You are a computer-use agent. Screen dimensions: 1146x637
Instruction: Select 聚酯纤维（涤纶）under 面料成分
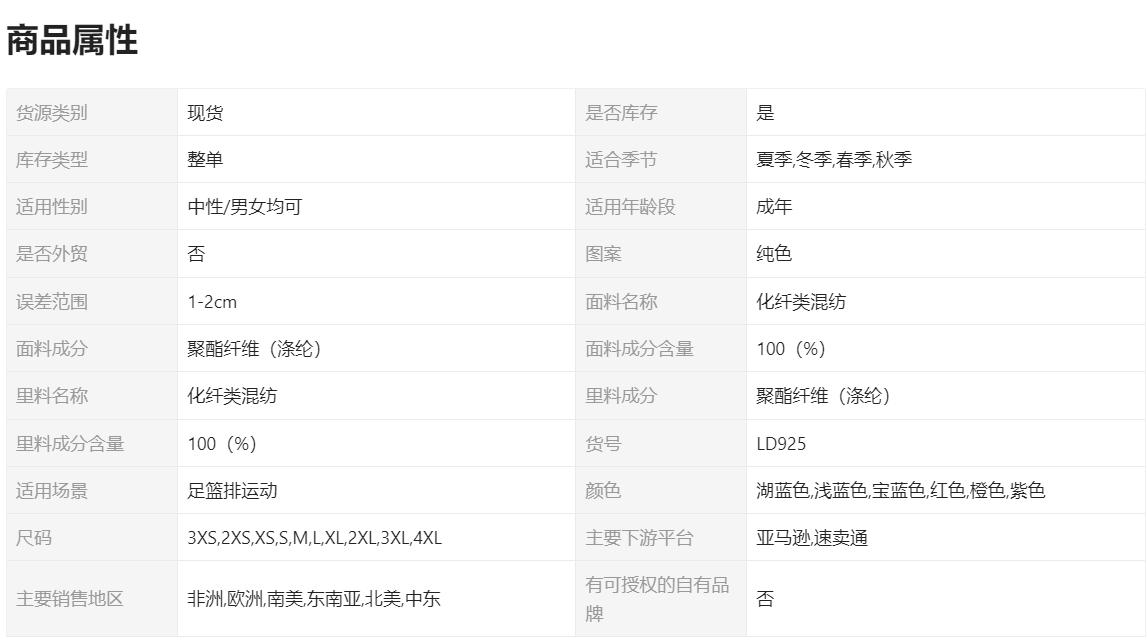point(255,349)
